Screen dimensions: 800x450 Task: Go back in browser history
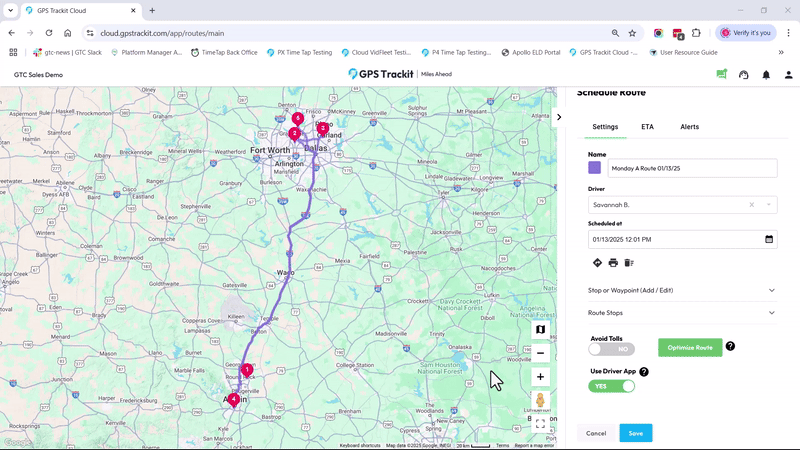12,33
